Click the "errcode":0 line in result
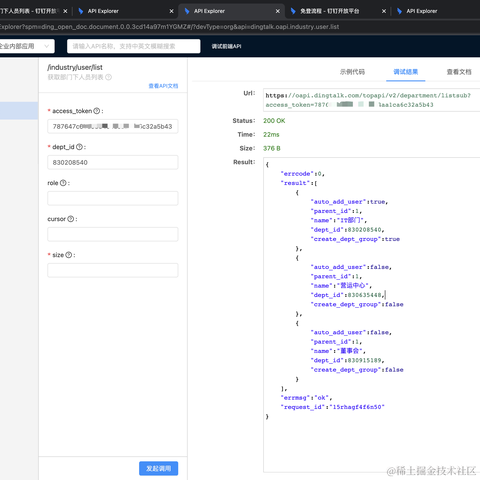The width and height of the screenshot is (480, 480). tap(302, 174)
